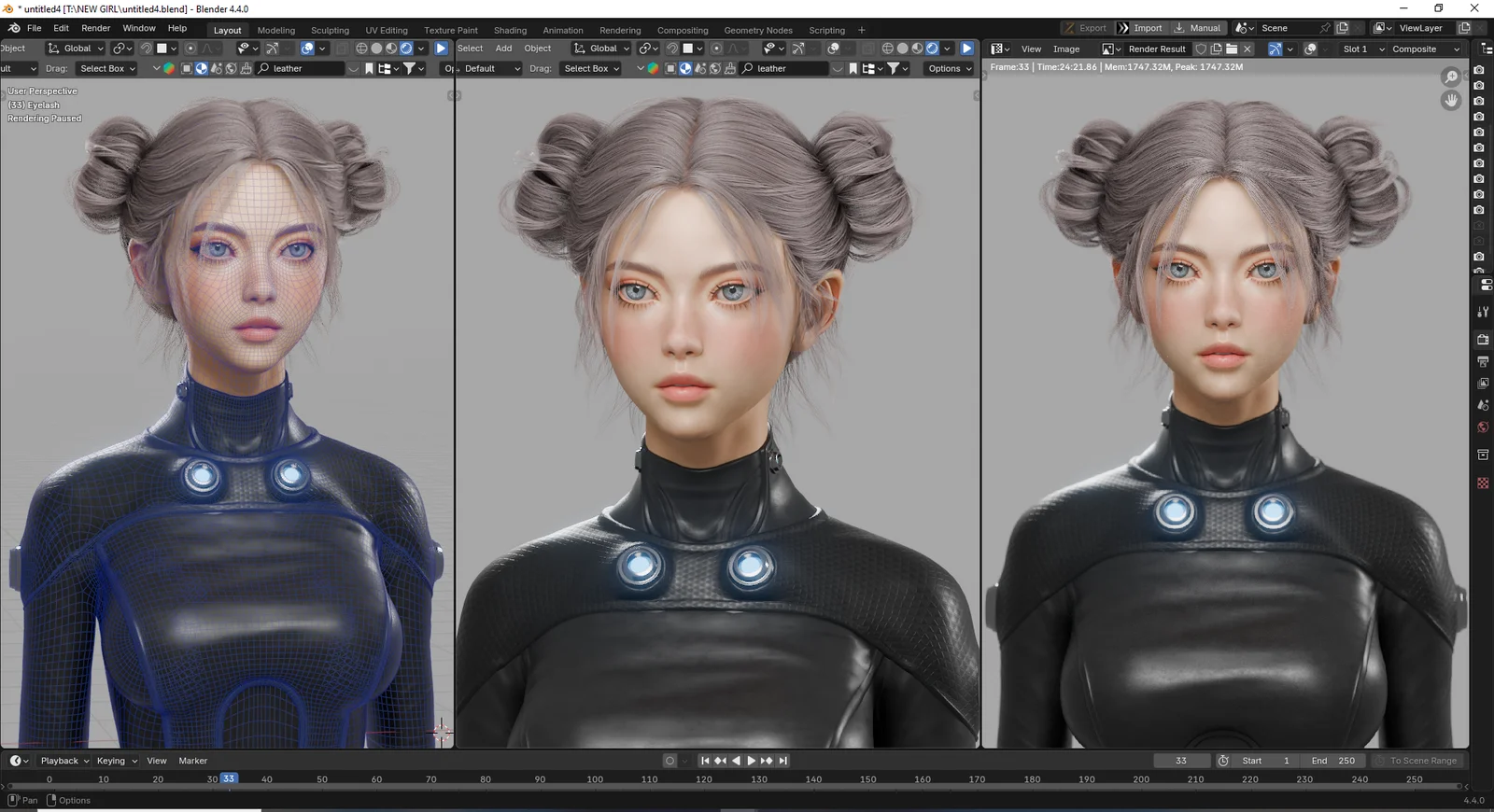The width and height of the screenshot is (1494, 812).
Task: Open the World properties tab
Action: tap(1483, 427)
